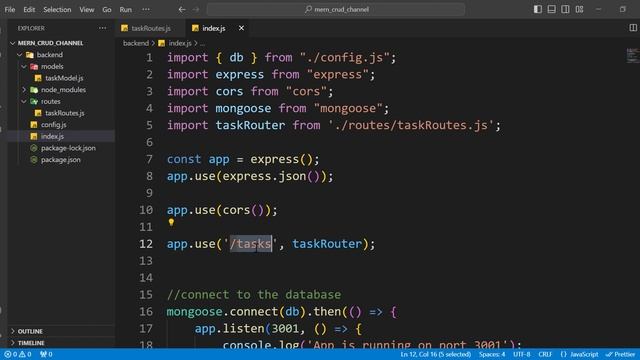Open the View menu
This screenshot has height=360, width=640.
click(x=87, y=9)
